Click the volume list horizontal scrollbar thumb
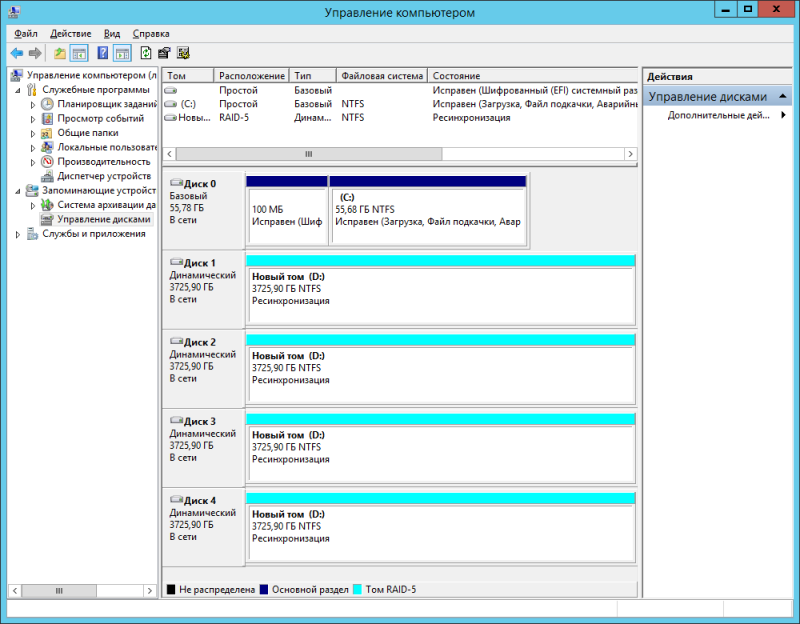This screenshot has height=624, width=800. [x=309, y=154]
